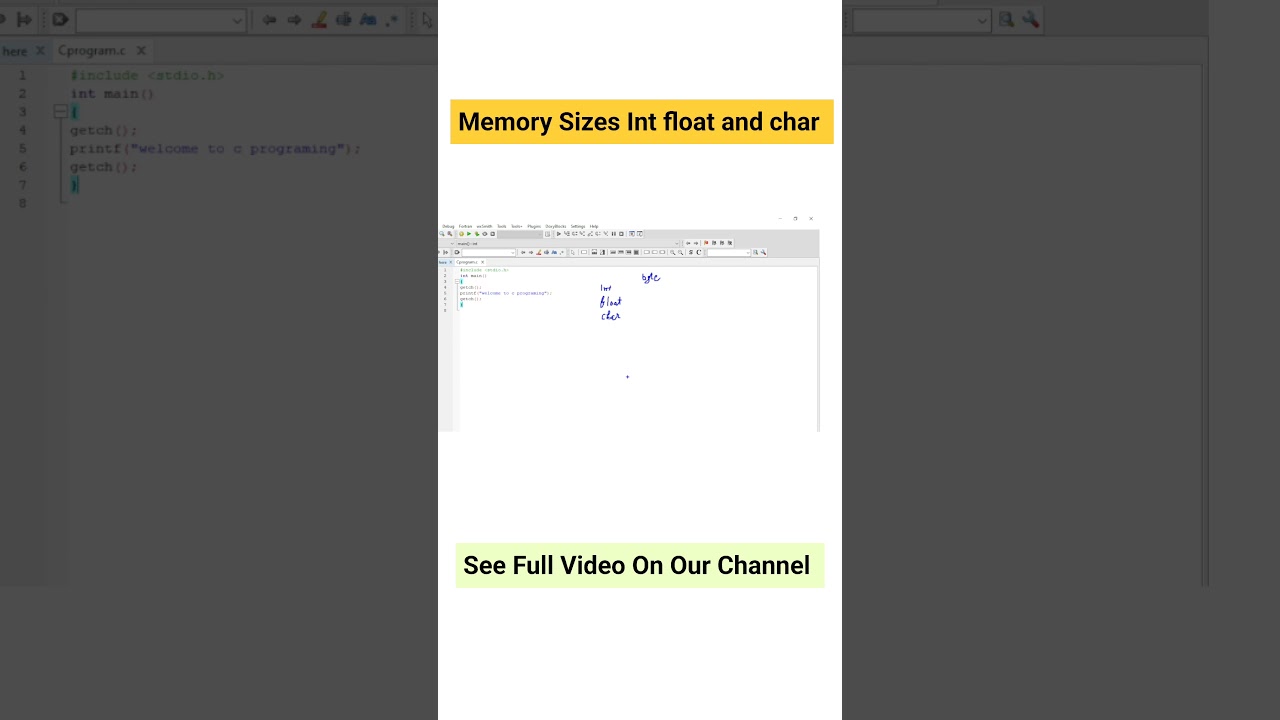Collapse the code fold marker on line 3
The width and height of the screenshot is (1280, 720).
coord(60,112)
